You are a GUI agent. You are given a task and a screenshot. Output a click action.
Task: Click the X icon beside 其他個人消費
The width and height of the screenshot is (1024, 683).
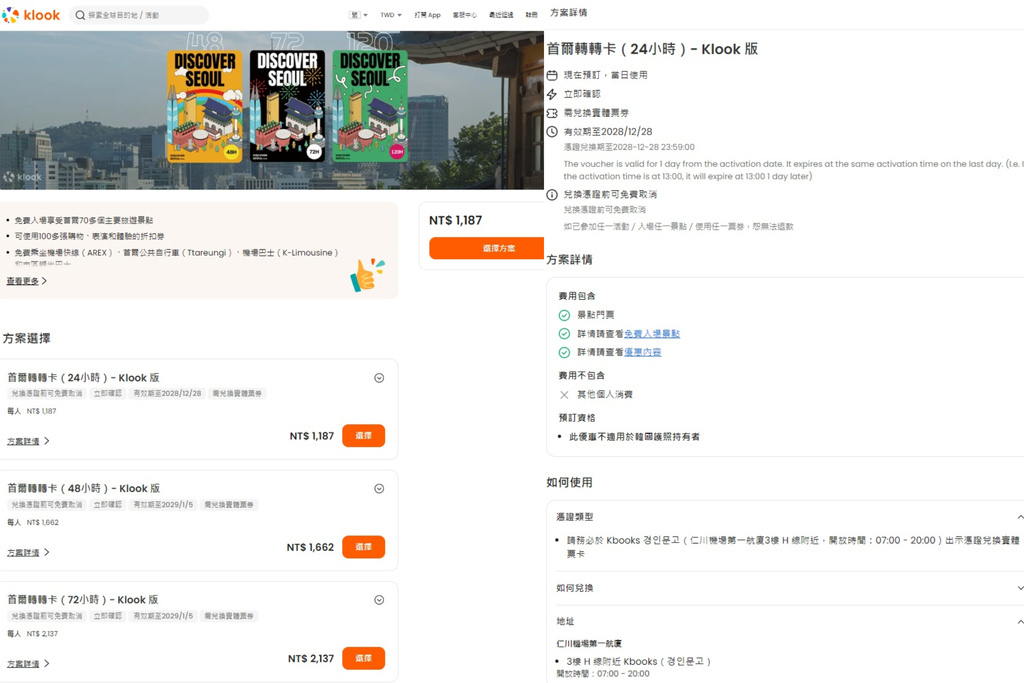pyautogui.click(x=564, y=394)
